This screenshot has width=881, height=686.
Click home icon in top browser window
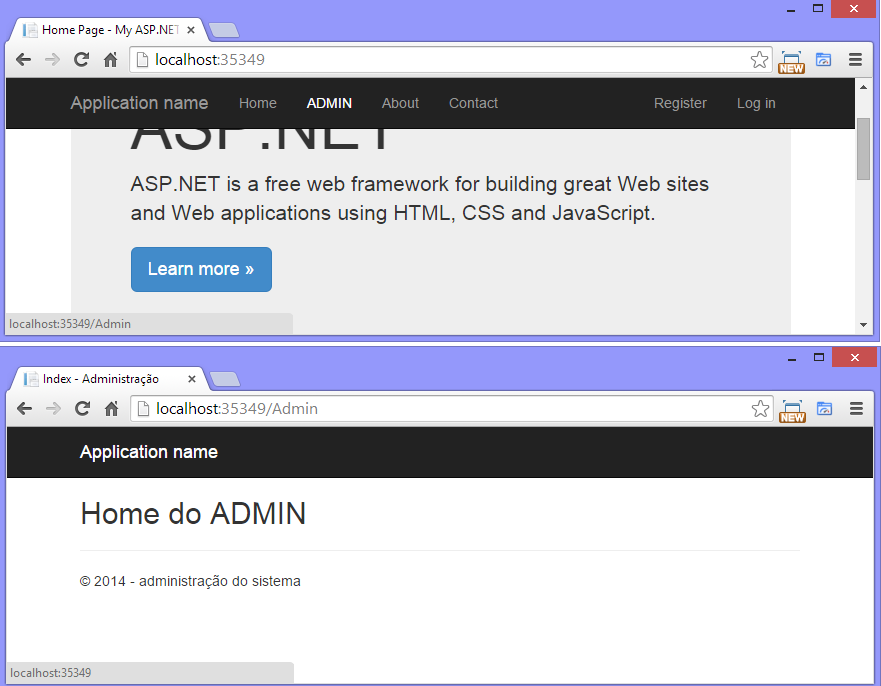(111, 60)
